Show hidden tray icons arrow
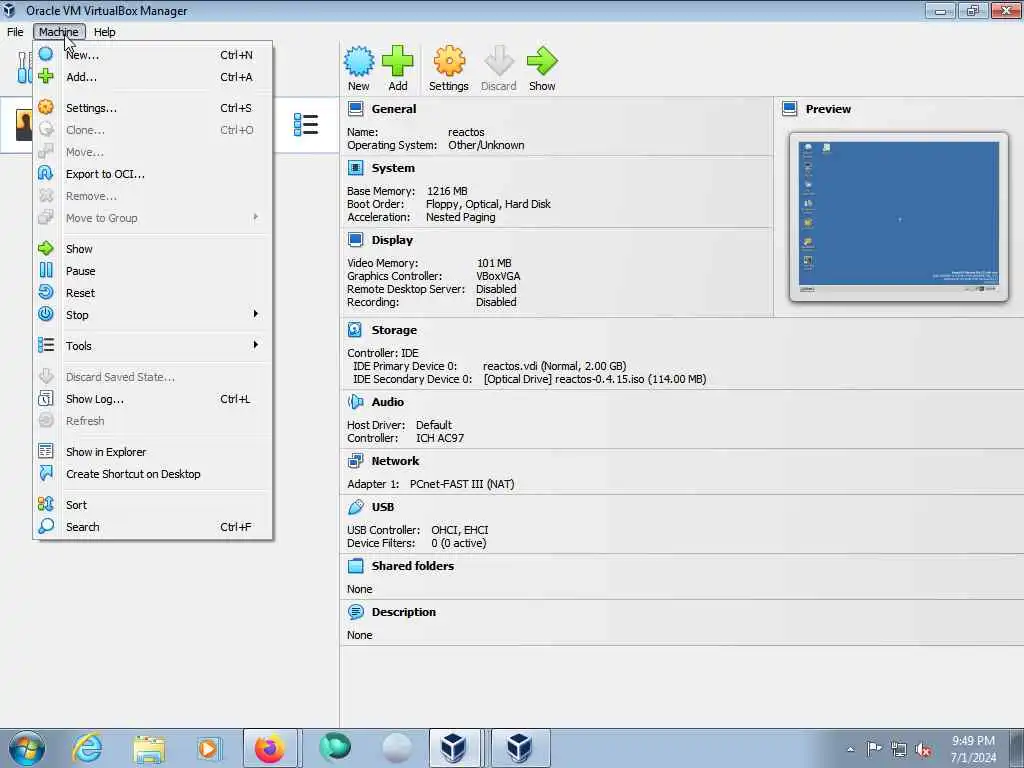This screenshot has width=1024, height=768. coord(850,750)
